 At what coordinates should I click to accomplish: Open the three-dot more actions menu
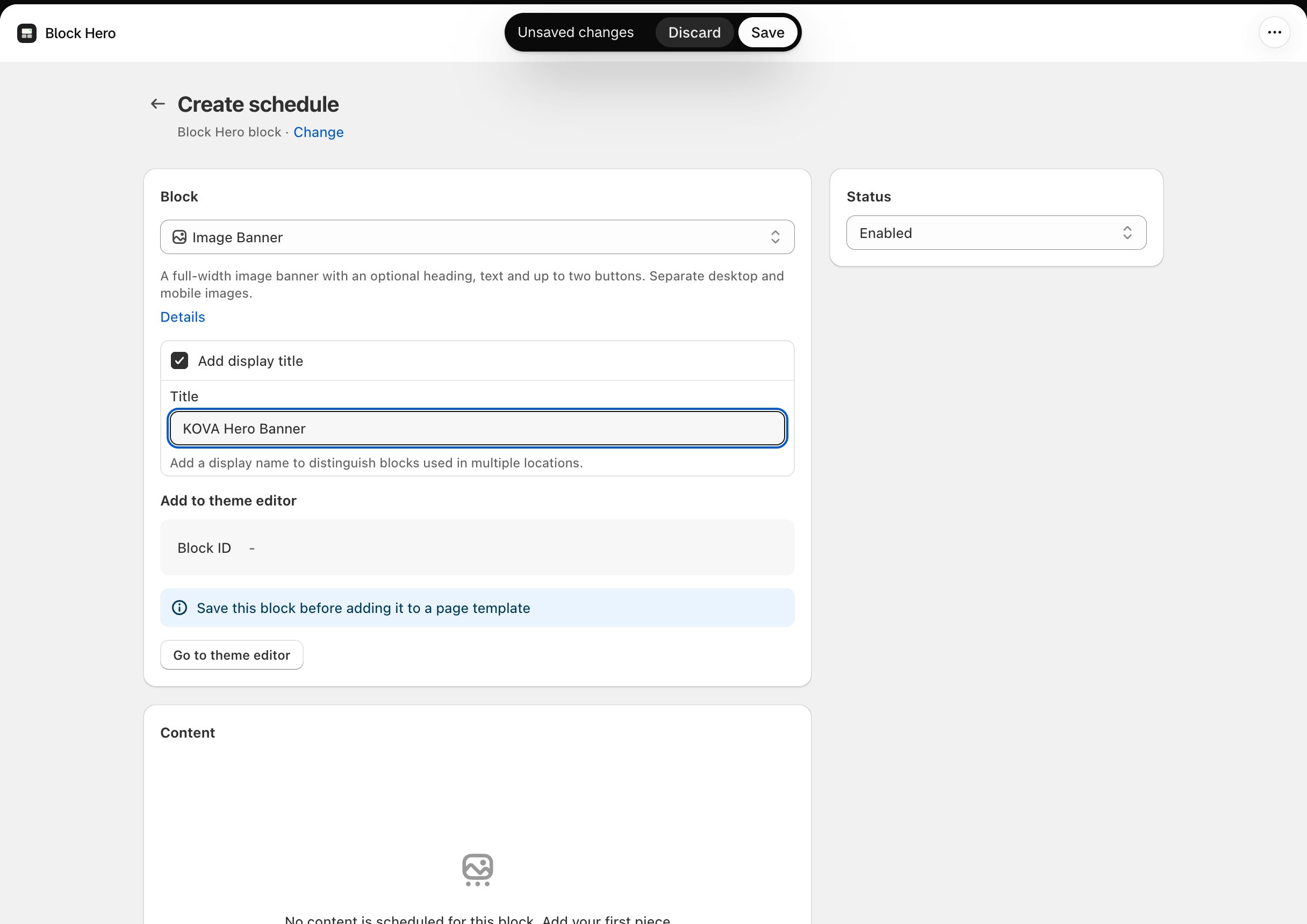[x=1275, y=32]
